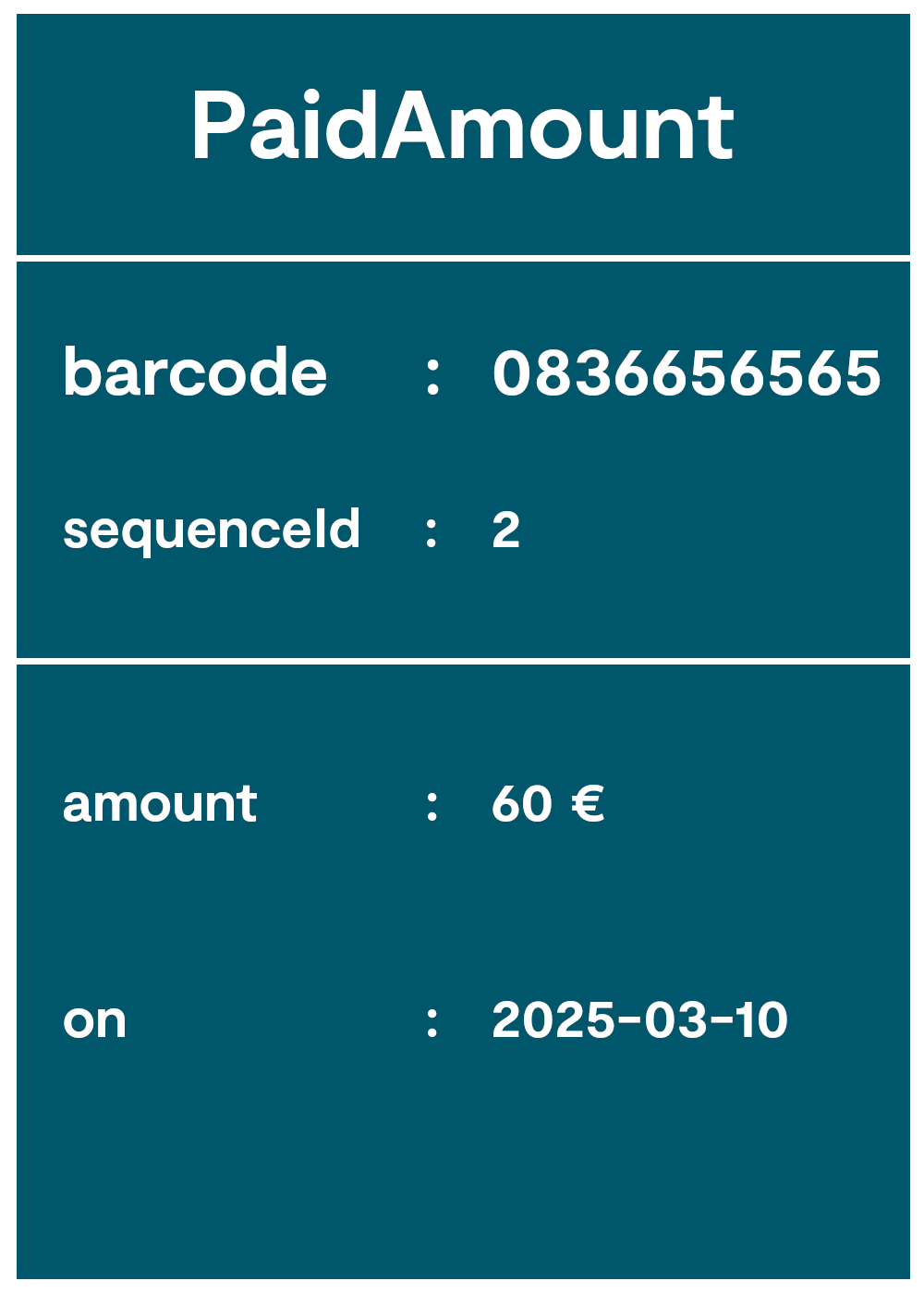Image resolution: width=924 pixels, height=1293 pixels.
Task: Select the on field label
Action: [x=94, y=1020]
